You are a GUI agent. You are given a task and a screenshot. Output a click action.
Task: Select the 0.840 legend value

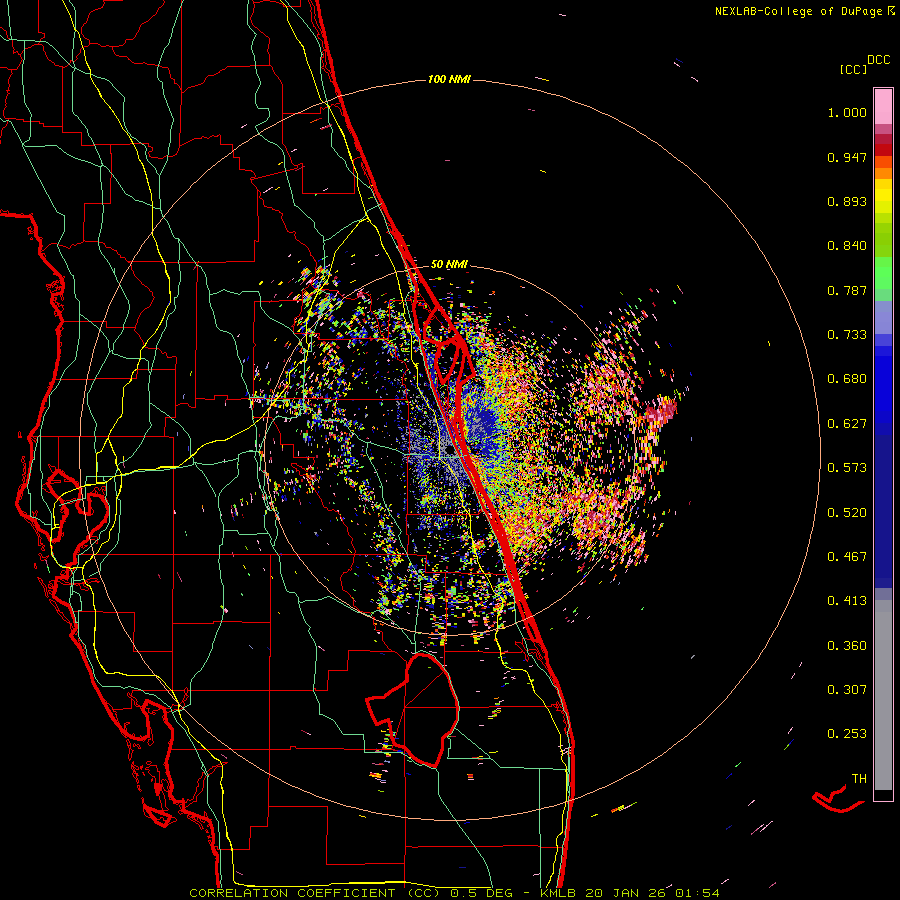847,246
